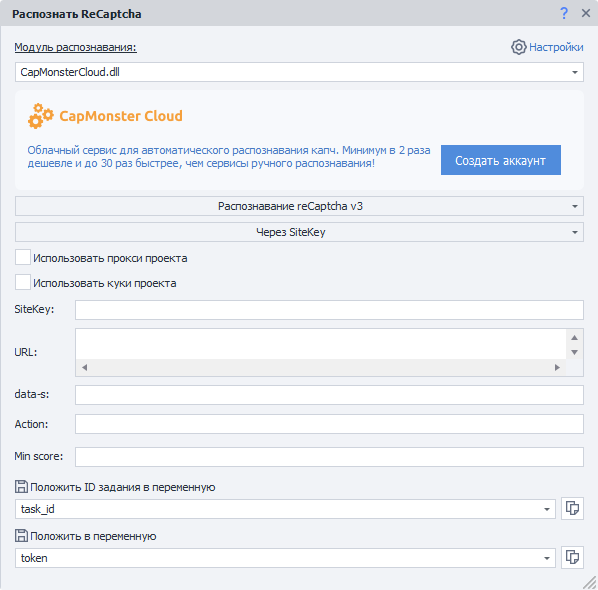Click the copy icon next to task_id

[x=572, y=508]
